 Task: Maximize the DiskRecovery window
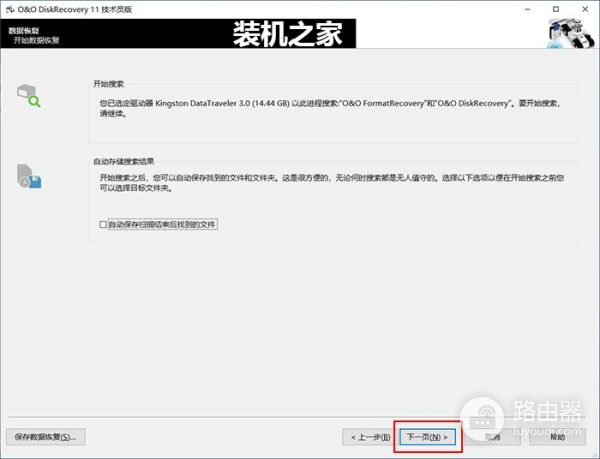click(556, 9)
